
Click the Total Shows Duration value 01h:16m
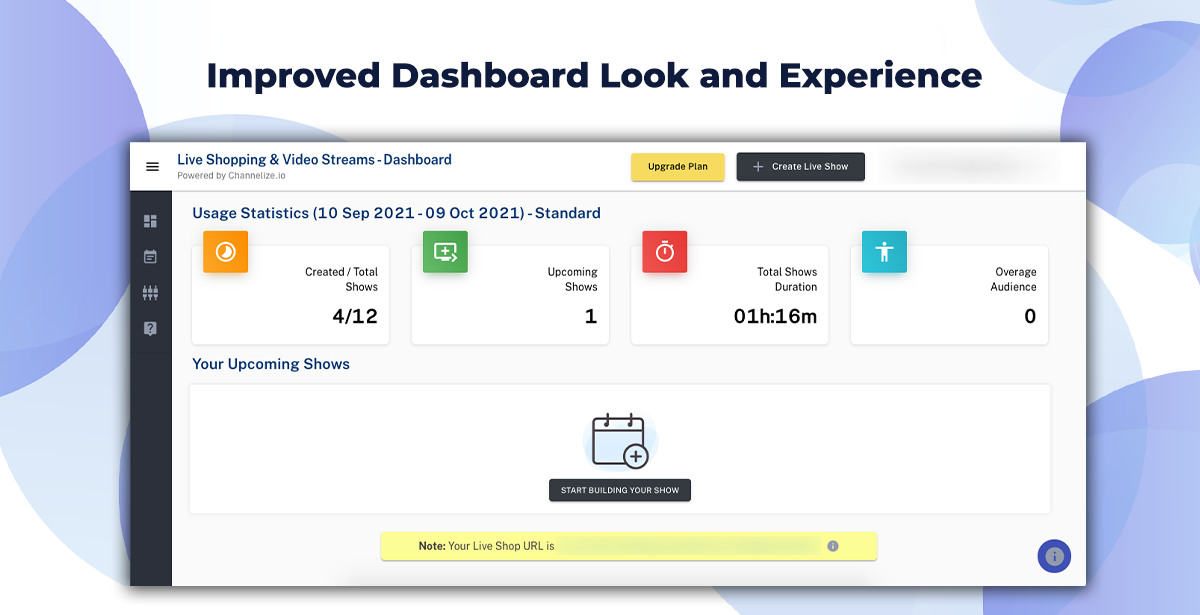776,317
